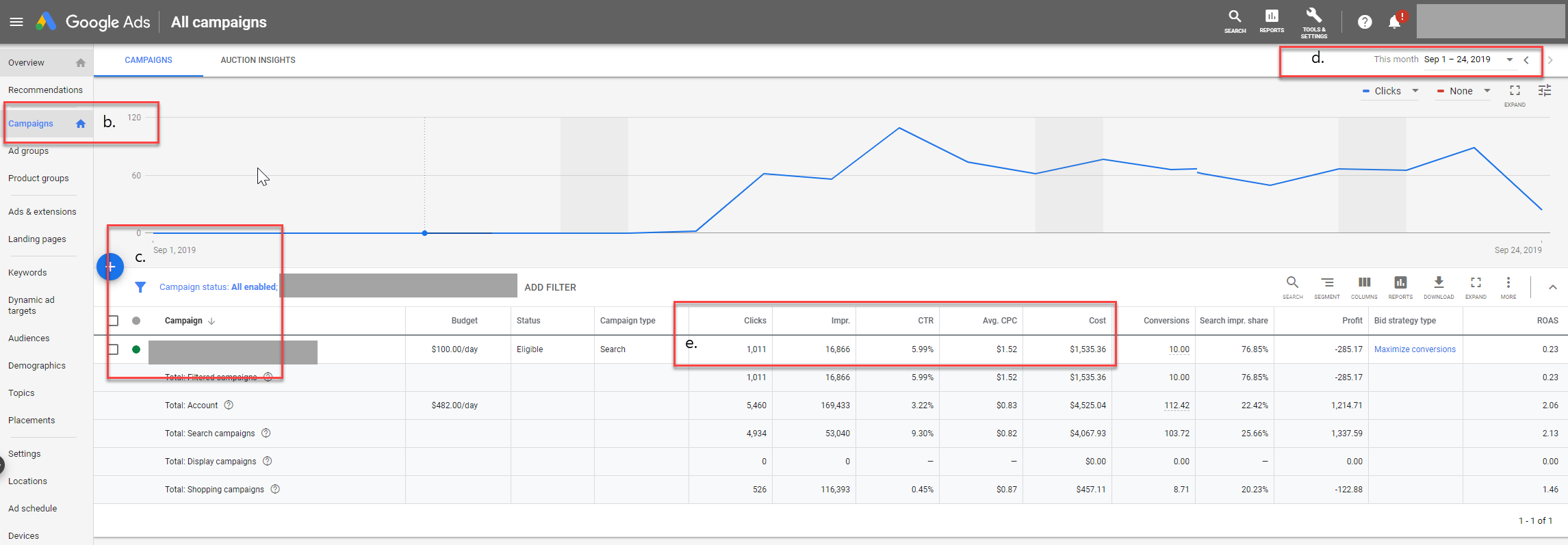The width and height of the screenshot is (1568, 545).
Task: Tick the checkbox for the campaign row
Action: tap(114, 349)
